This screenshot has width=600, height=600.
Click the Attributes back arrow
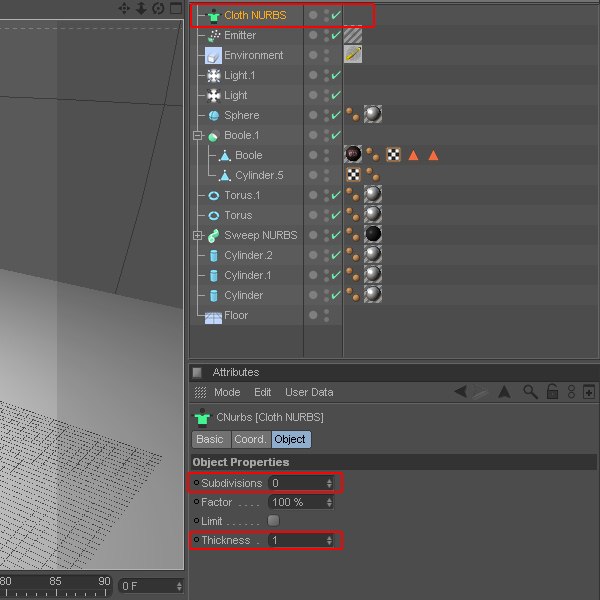point(460,391)
